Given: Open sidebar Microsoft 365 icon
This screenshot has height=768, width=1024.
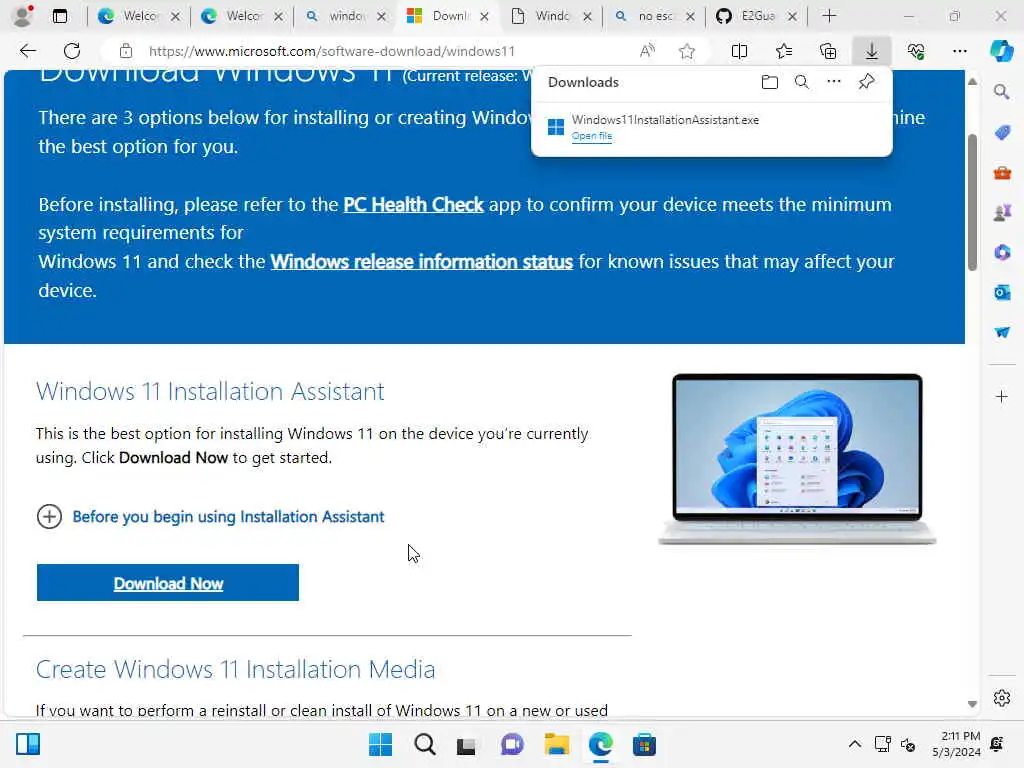Looking at the screenshot, I should coord(1002,252).
